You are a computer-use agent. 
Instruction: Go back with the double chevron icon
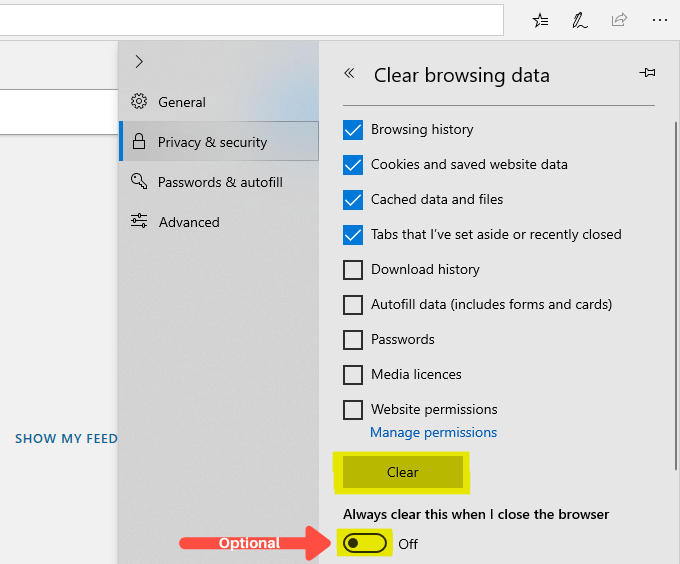coord(349,73)
